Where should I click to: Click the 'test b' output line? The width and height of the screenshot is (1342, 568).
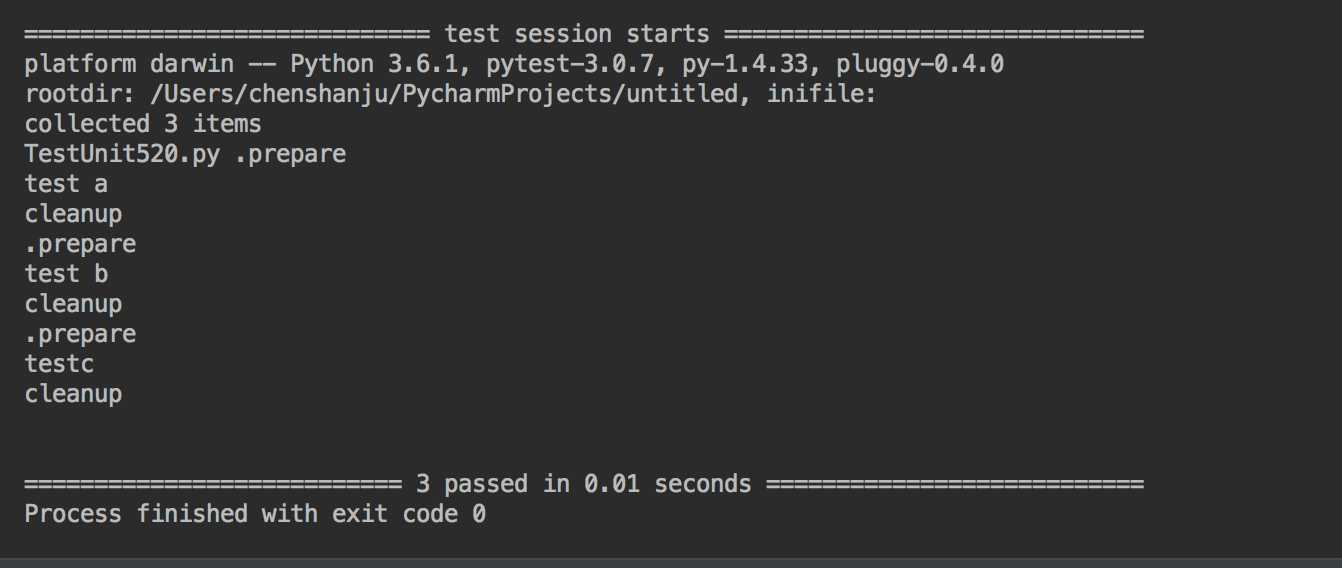[x=66, y=274]
